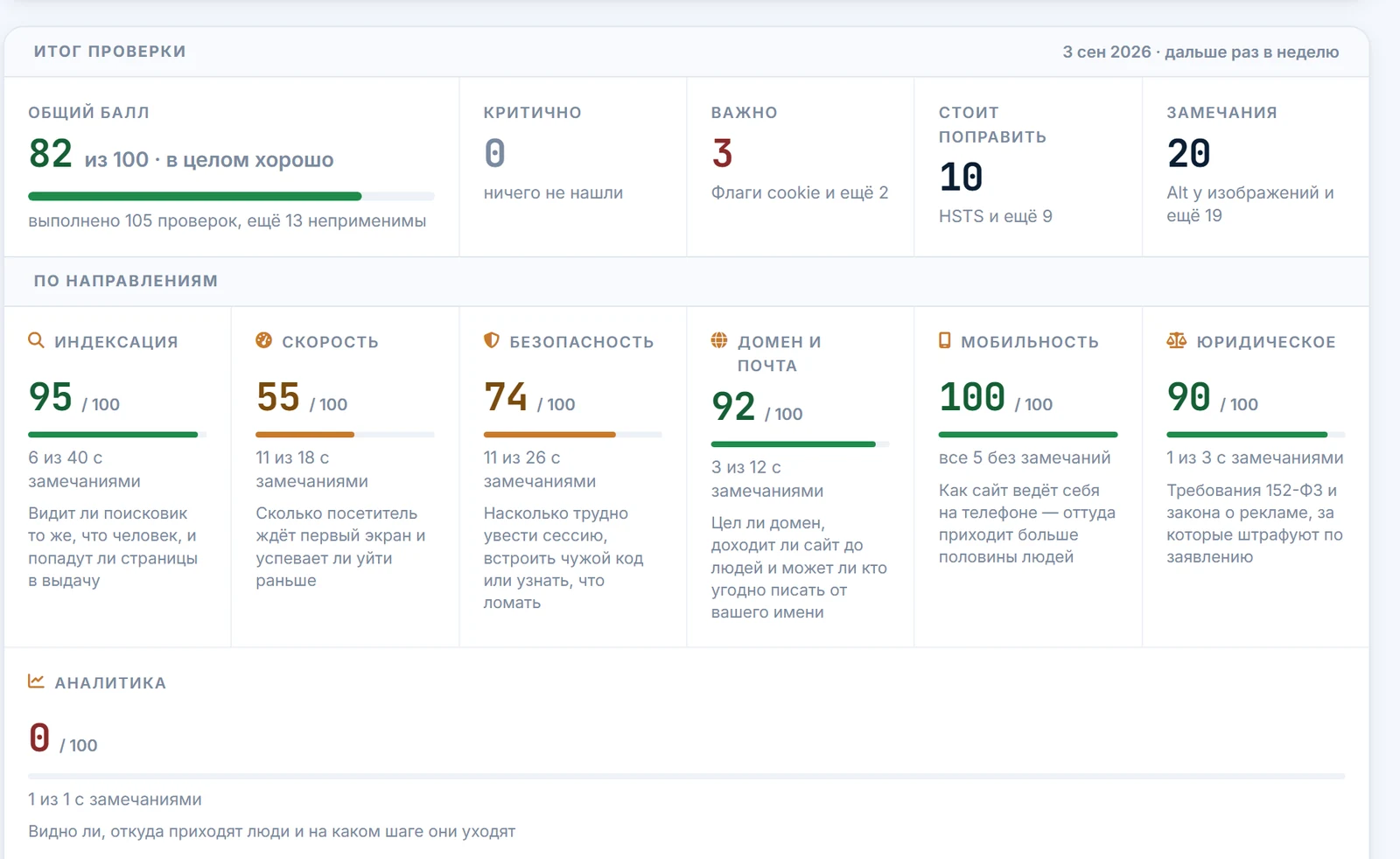Click the date '3 сен 2026 · дальше раз в неделю'
The width and height of the screenshot is (1400, 859).
(1200, 52)
